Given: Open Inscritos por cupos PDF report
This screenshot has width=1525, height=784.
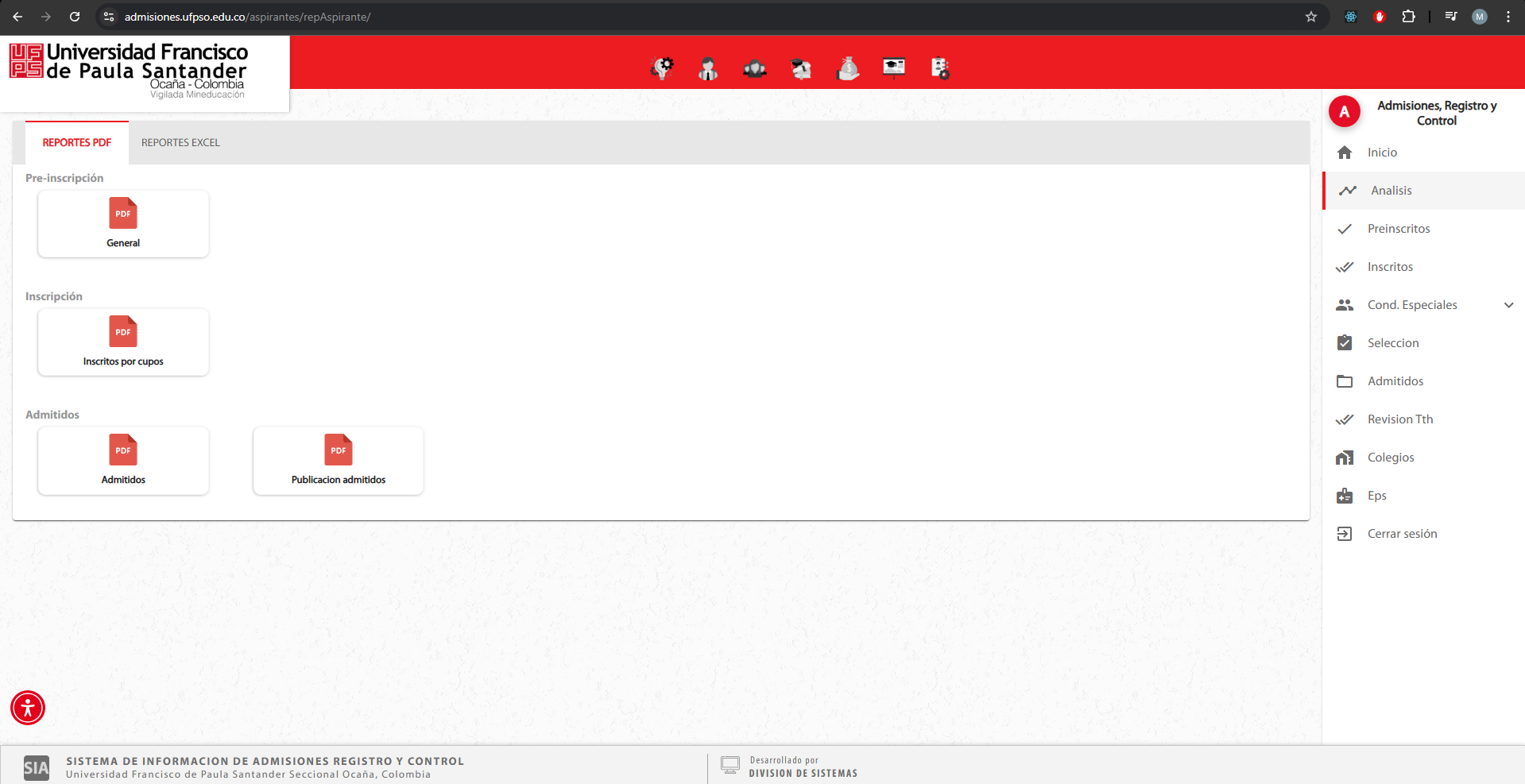Looking at the screenshot, I should click(123, 342).
